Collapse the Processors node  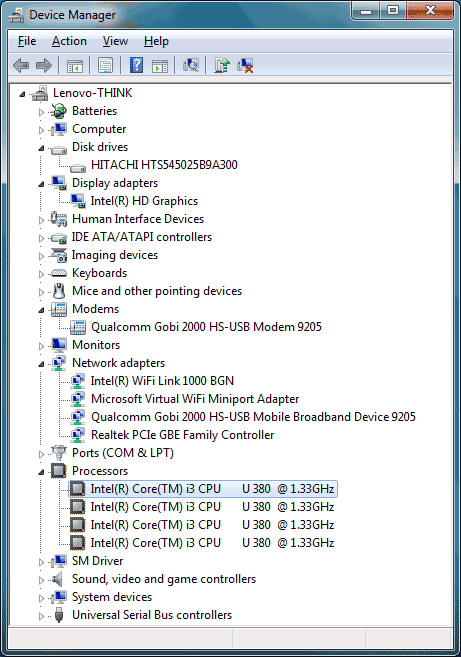pyautogui.click(x=41, y=473)
